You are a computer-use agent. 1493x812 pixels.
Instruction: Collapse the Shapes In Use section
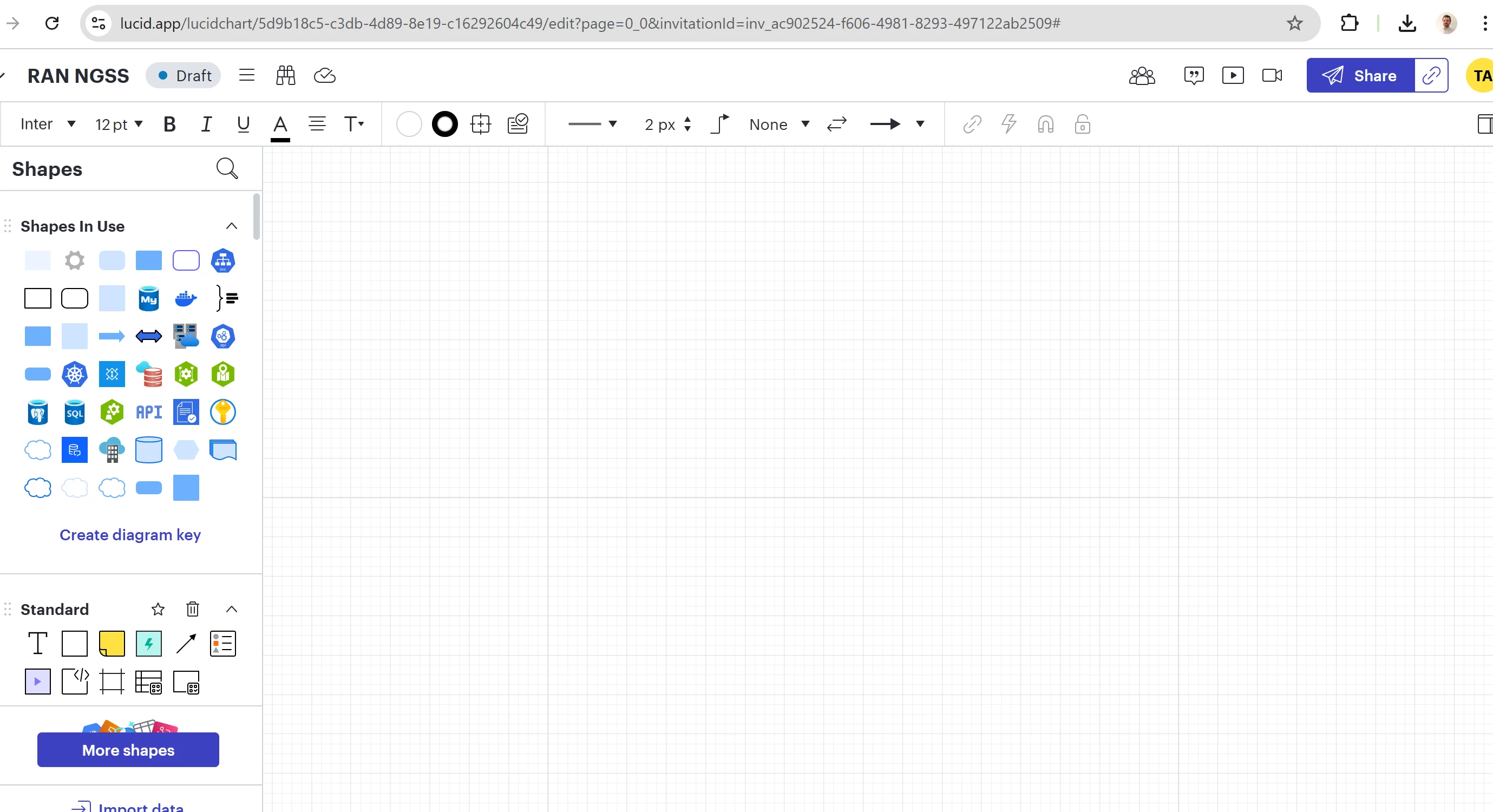(x=231, y=226)
